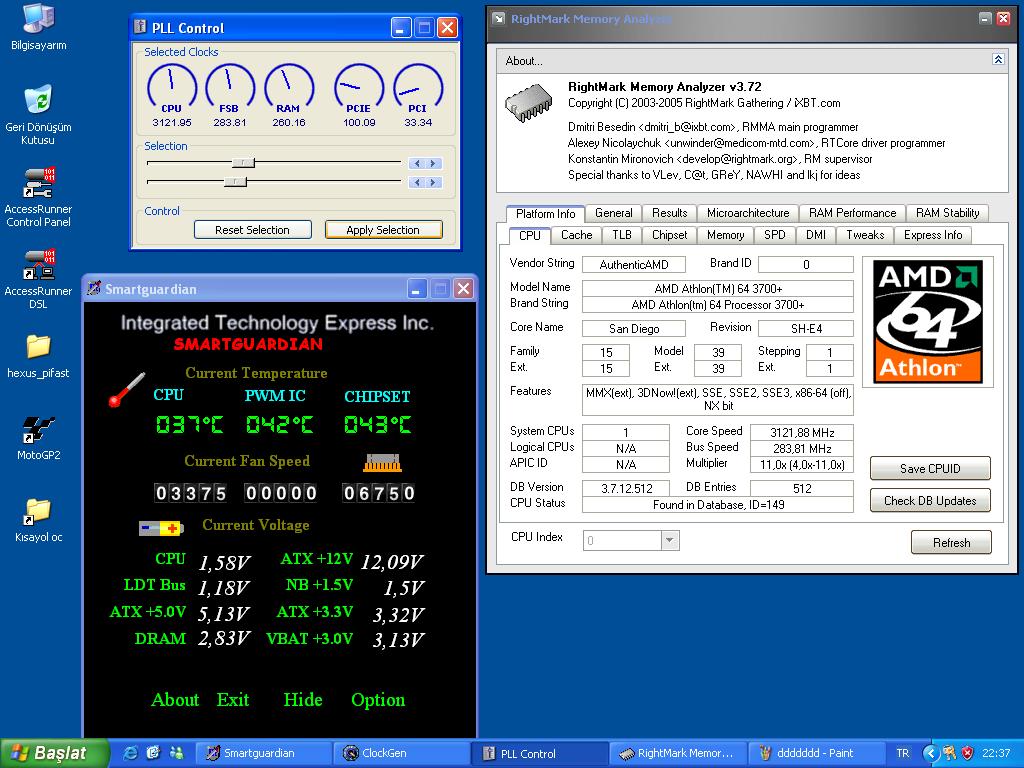Click the battery voltage icon in Smartguardian
The image size is (1024, 768).
coord(161,528)
